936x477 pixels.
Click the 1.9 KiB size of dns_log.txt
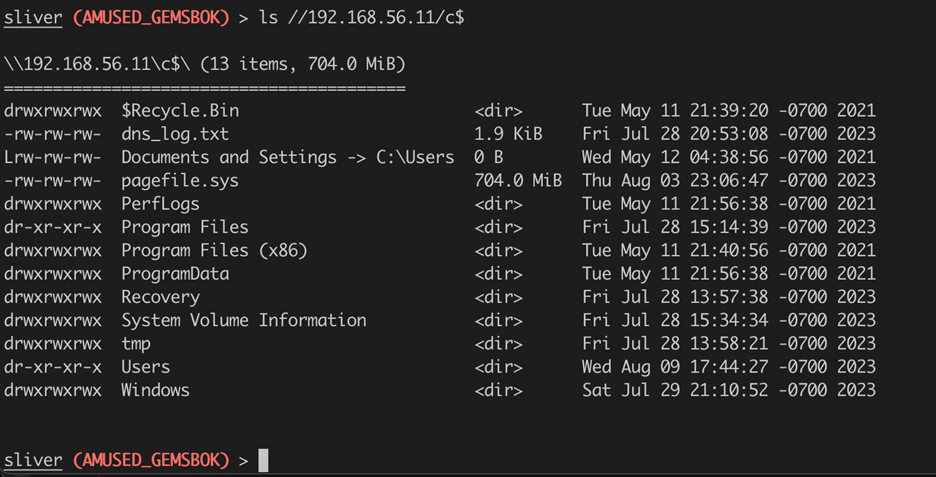coord(509,134)
